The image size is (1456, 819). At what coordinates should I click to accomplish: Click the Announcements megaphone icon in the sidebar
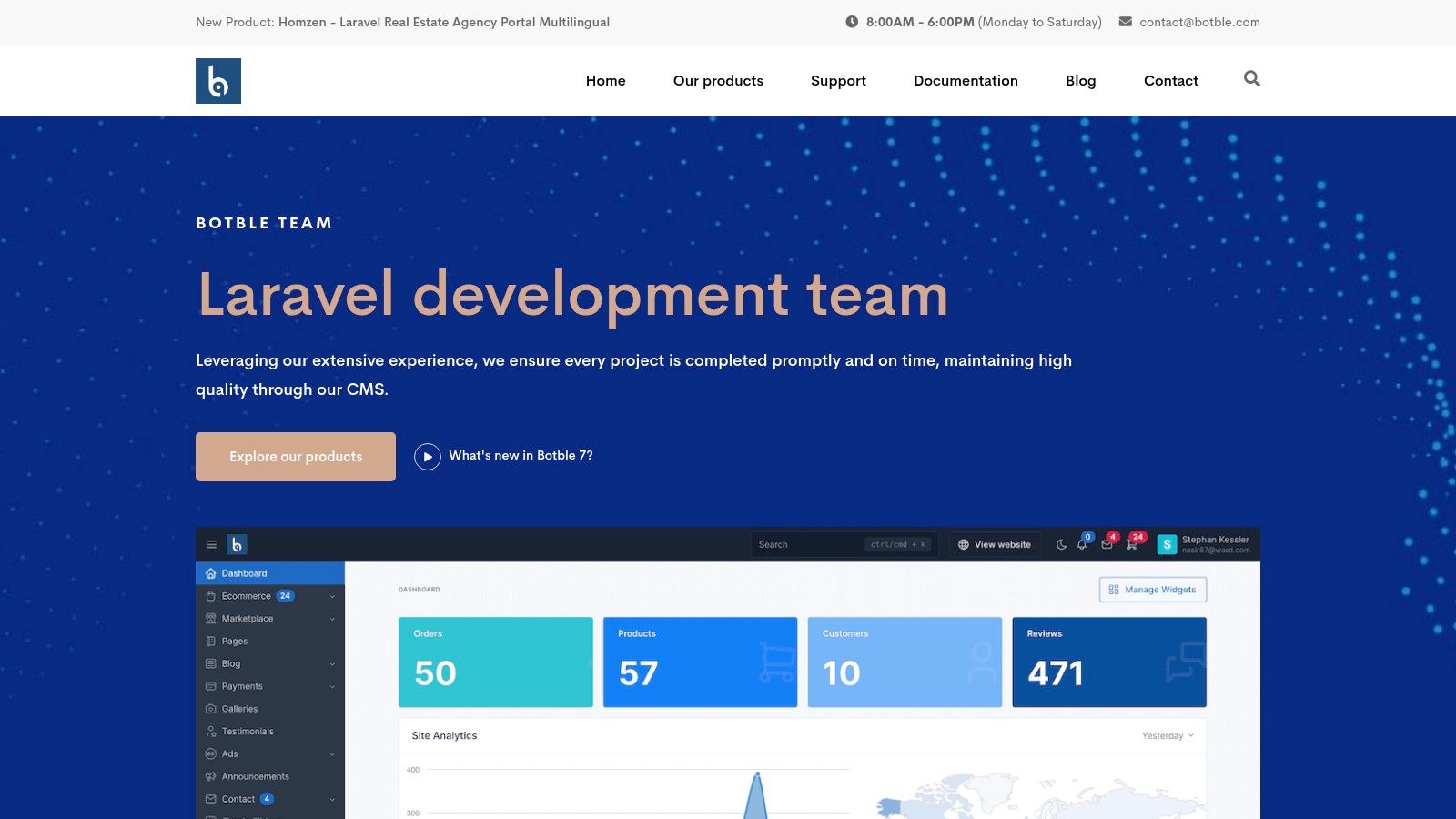[x=211, y=777]
